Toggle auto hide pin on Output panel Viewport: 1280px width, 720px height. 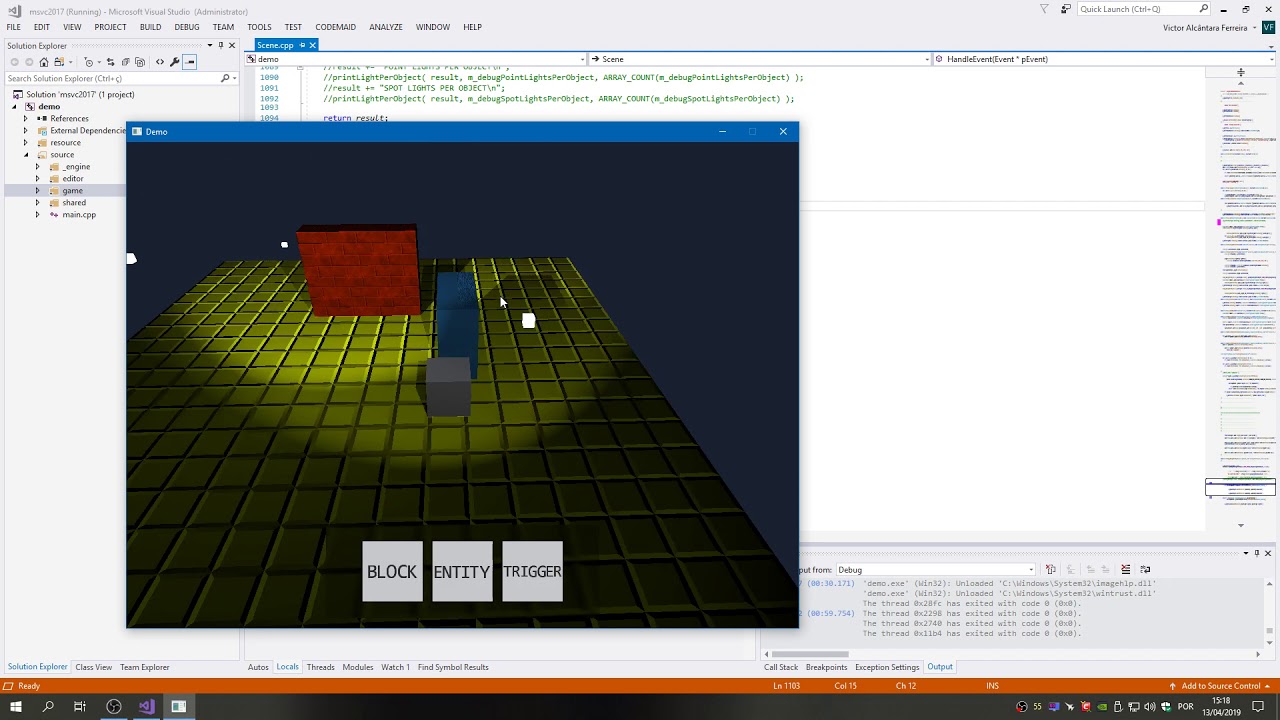point(1258,553)
